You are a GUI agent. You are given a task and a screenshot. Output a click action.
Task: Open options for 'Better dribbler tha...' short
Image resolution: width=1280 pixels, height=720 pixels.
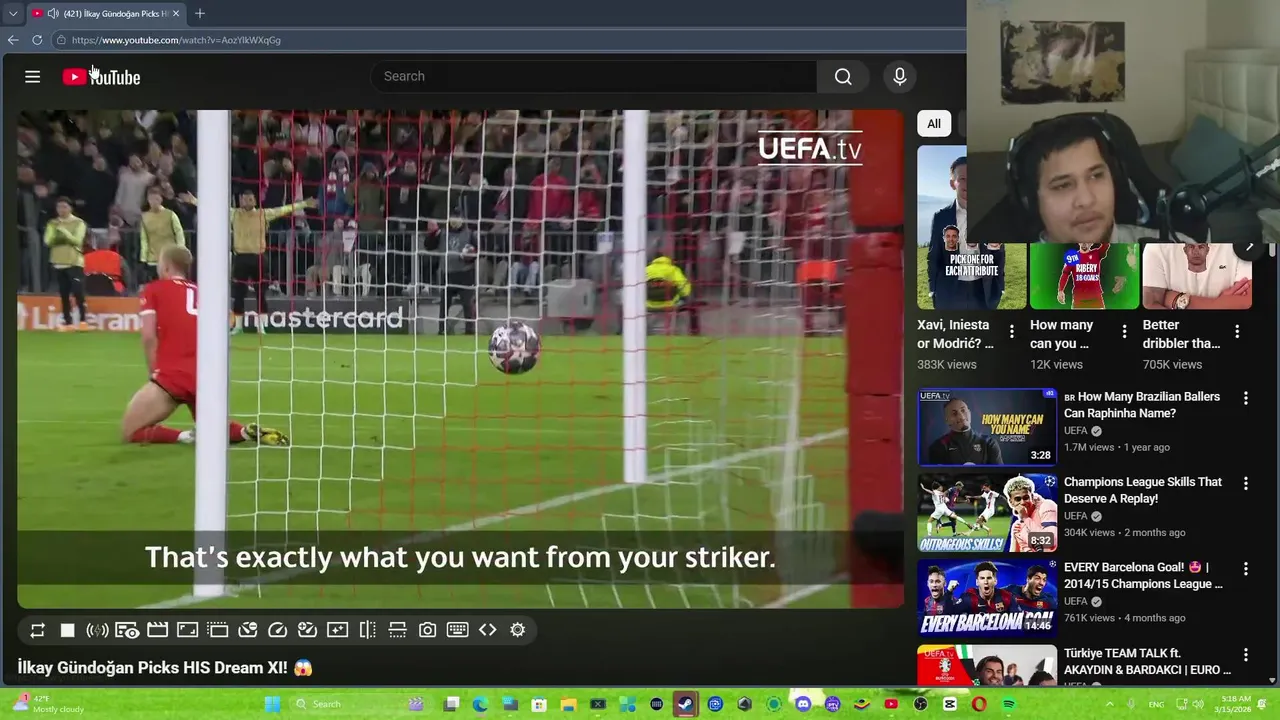coord(1237,331)
